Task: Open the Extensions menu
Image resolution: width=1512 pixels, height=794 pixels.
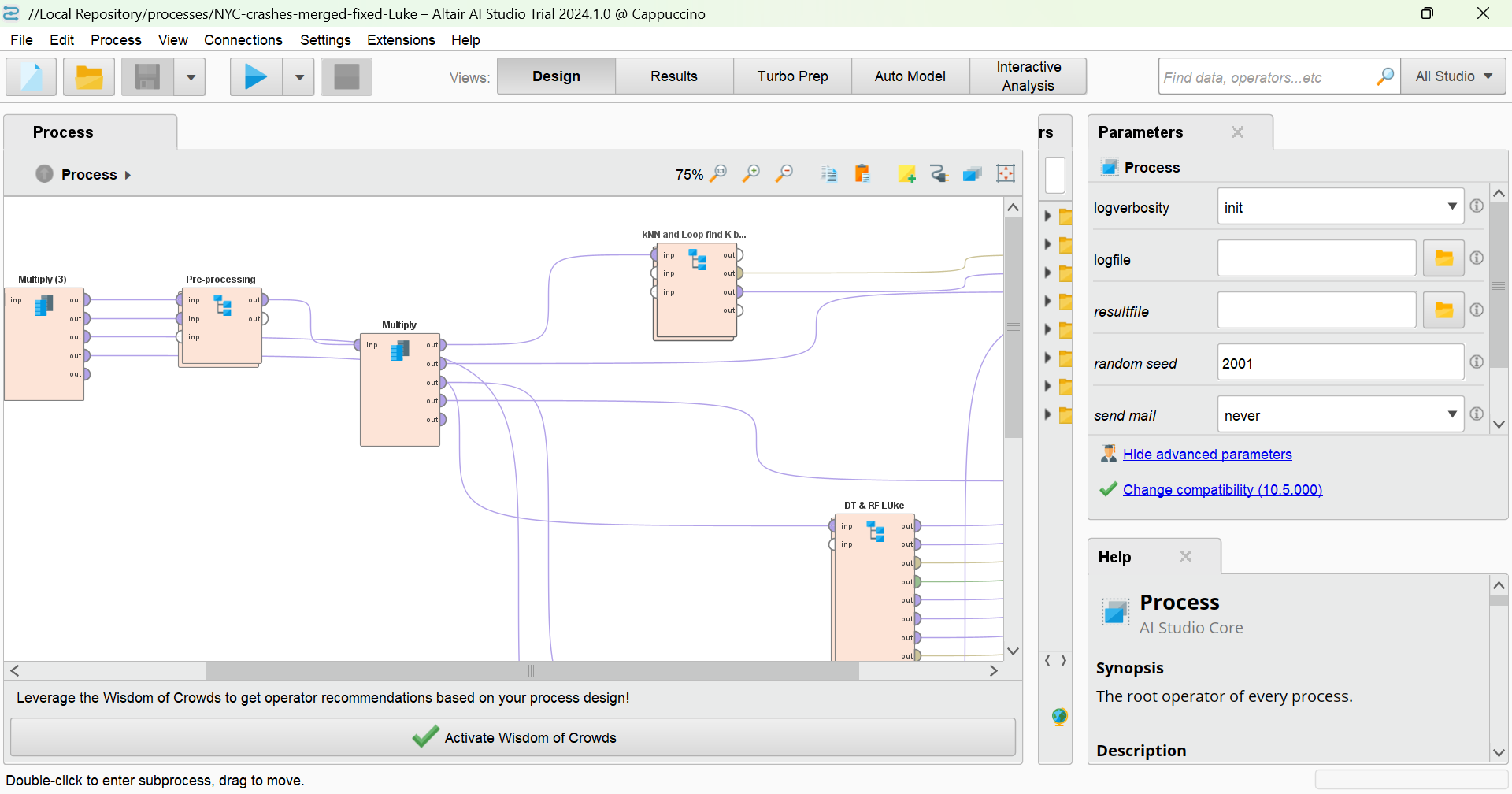Action: [x=401, y=40]
